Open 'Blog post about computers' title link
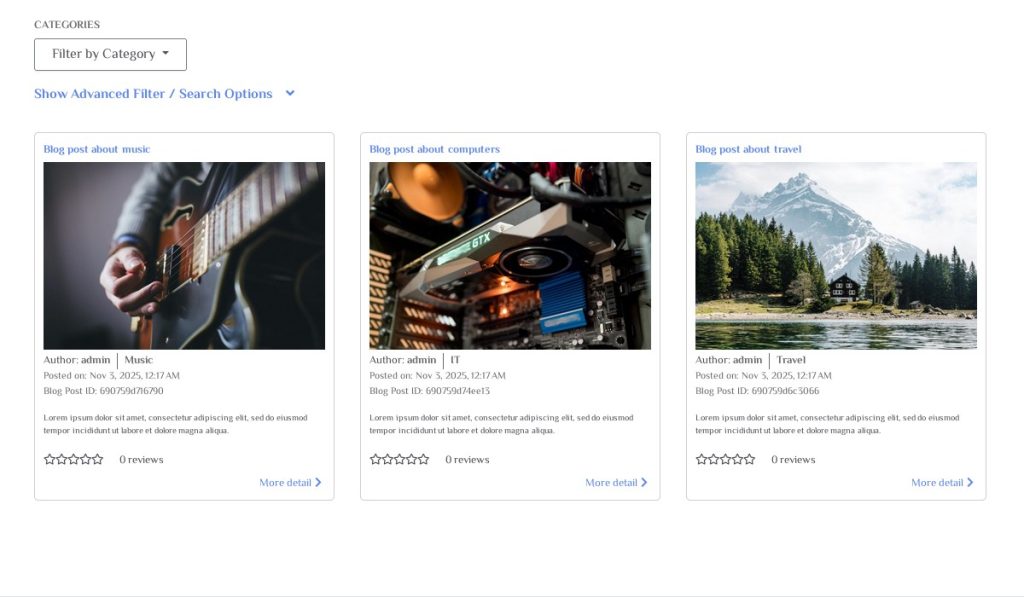 pos(434,149)
